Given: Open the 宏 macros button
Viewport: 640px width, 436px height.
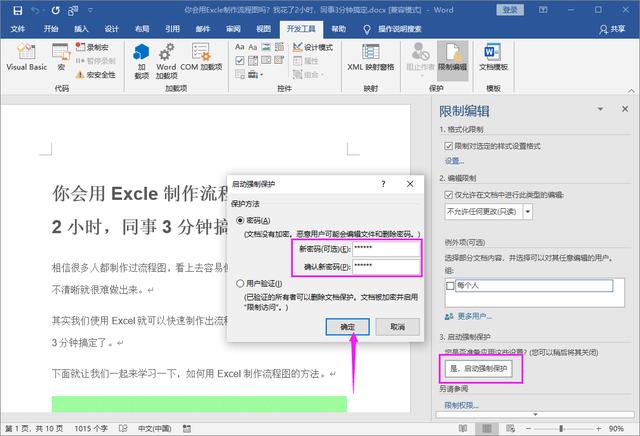Looking at the screenshot, I should pyautogui.click(x=61, y=58).
